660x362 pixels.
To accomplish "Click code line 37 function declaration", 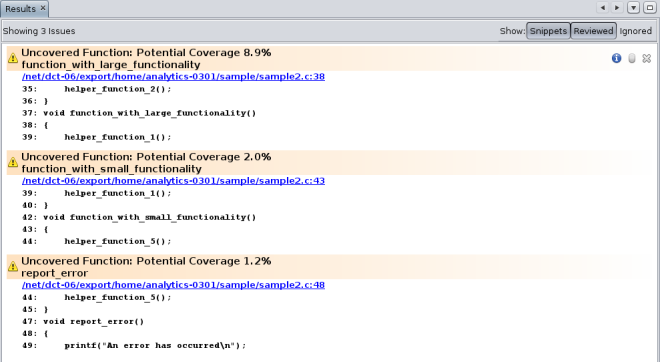I will 139,113.
